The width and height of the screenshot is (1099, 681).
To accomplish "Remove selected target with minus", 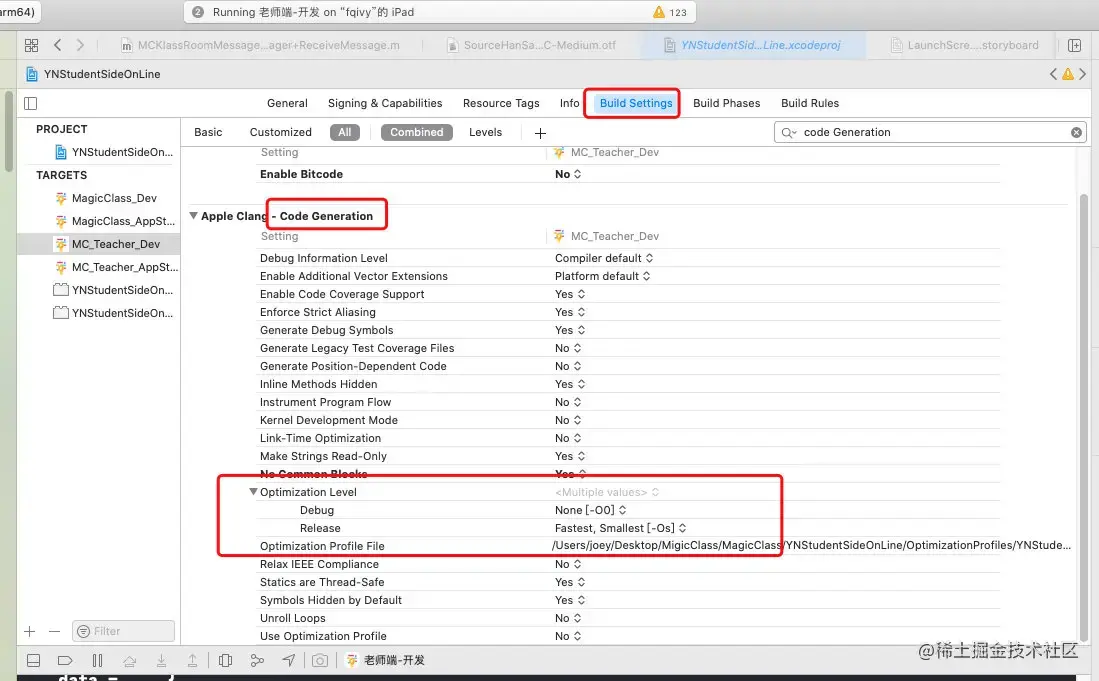I will pyautogui.click(x=55, y=631).
